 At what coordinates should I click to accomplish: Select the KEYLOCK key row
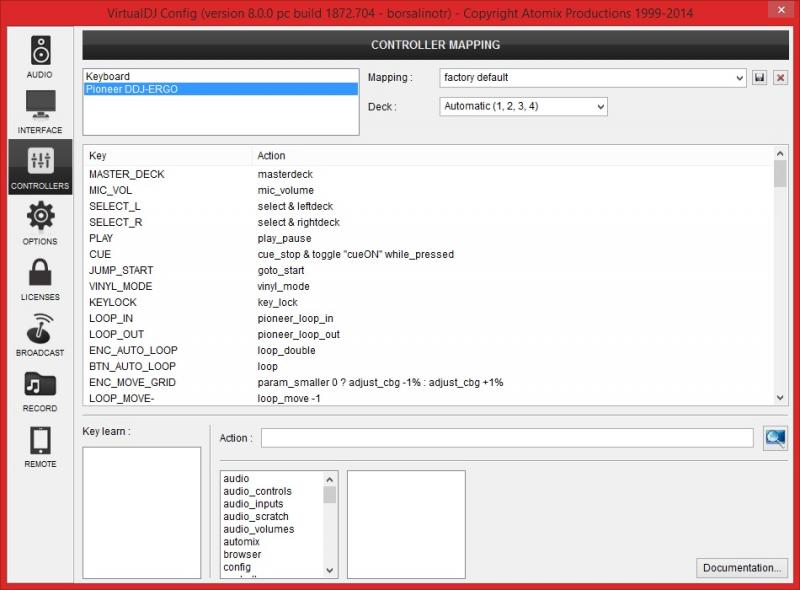click(x=429, y=302)
